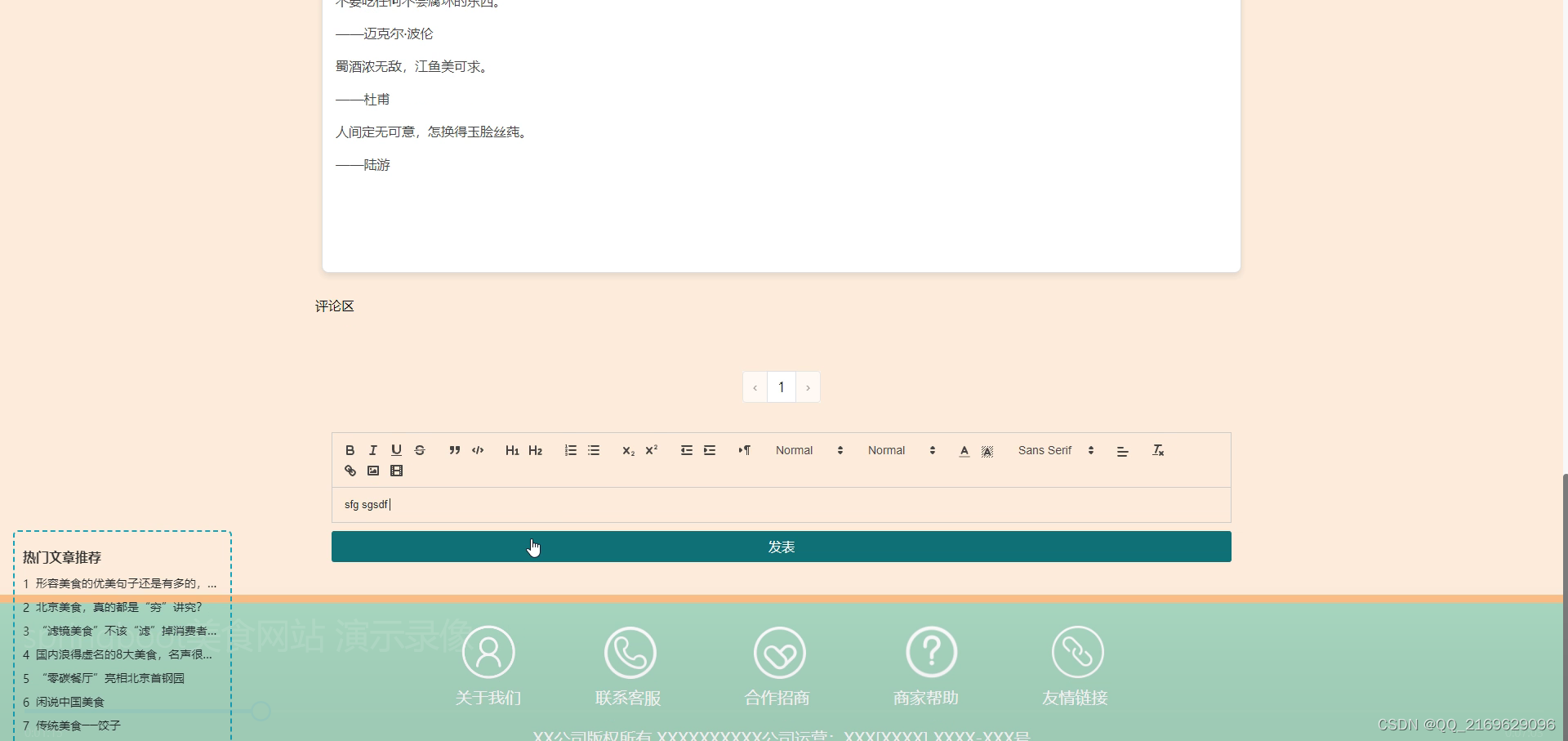
Task: Switch text direction to right-to-left
Action: [x=745, y=450]
